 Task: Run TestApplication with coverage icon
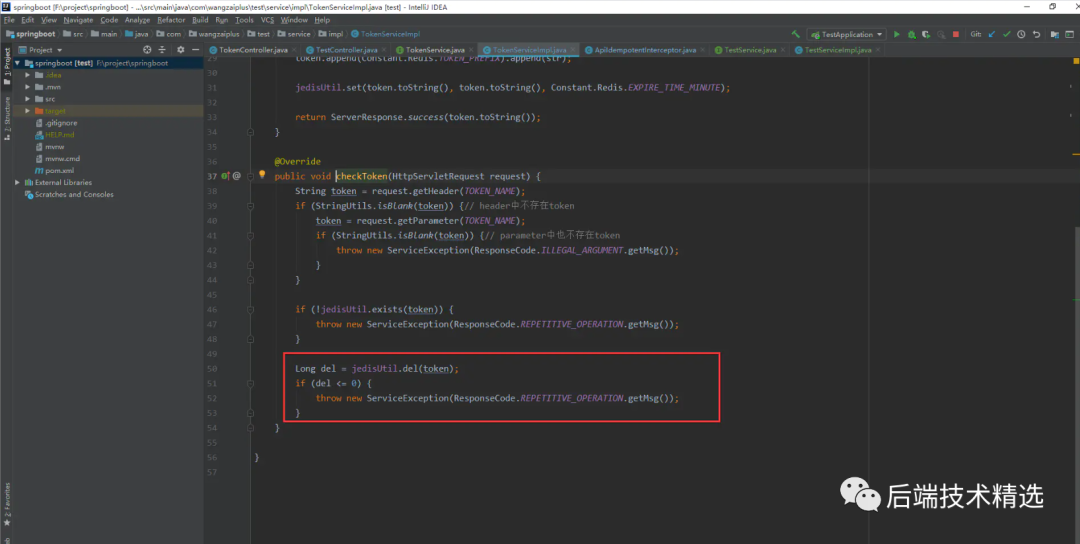926,34
